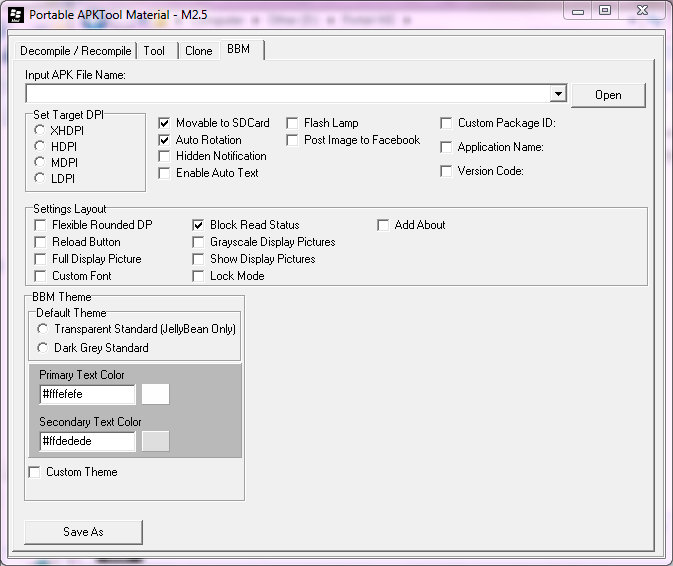Enable Flexible Rounded DP

40,225
